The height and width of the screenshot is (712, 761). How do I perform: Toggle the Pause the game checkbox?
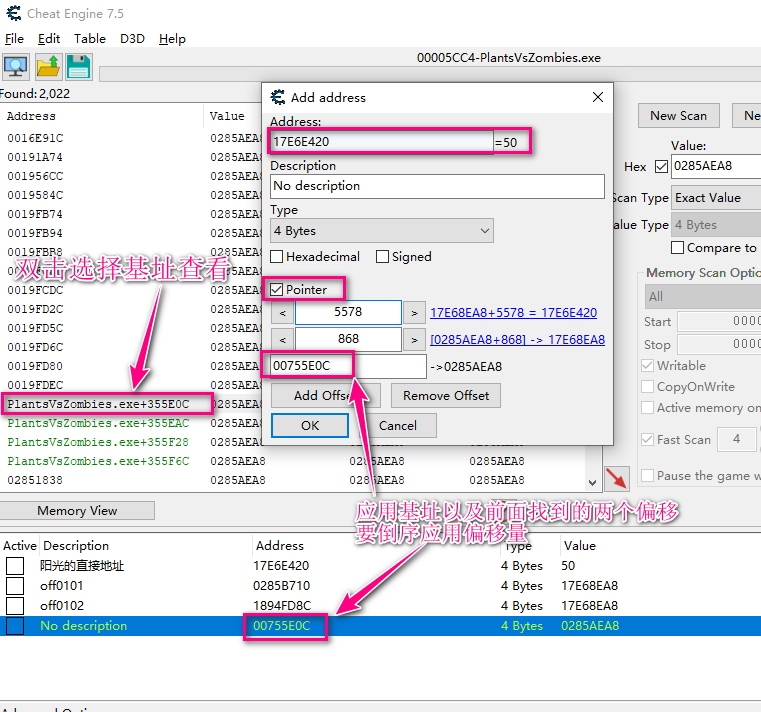647,476
